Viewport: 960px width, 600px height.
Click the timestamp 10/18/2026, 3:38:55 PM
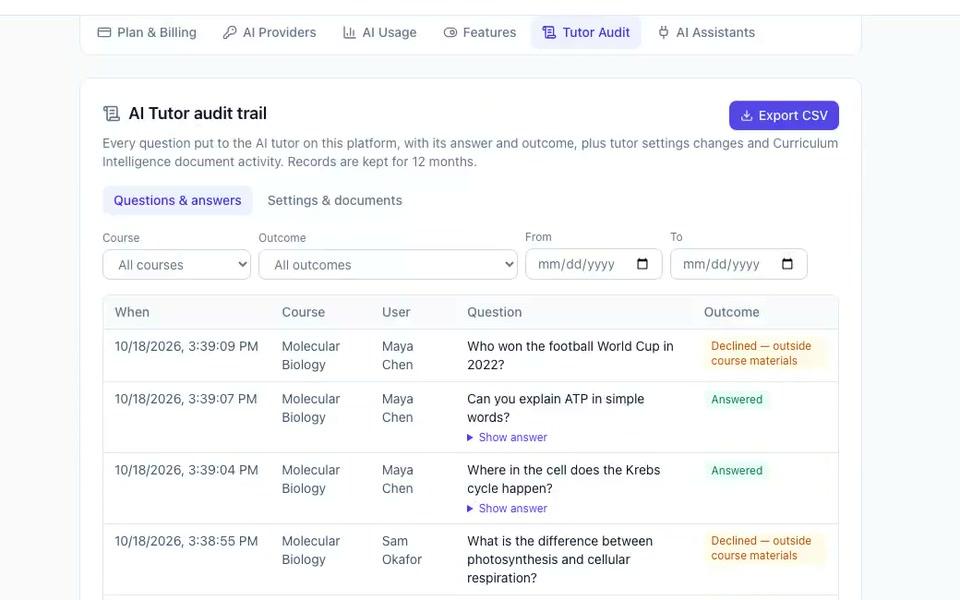pyautogui.click(x=186, y=541)
